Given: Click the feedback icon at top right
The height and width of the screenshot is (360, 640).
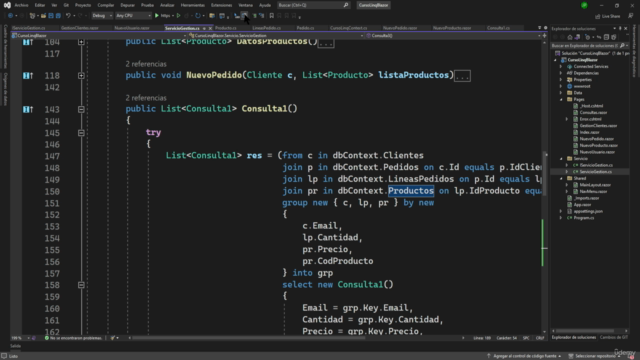Looking at the screenshot, I should coord(631,16).
